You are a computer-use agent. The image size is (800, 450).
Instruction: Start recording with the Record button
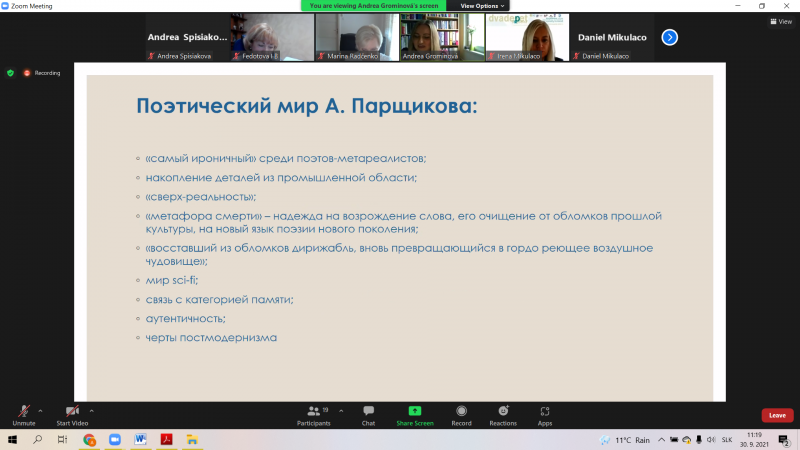[x=461, y=414]
